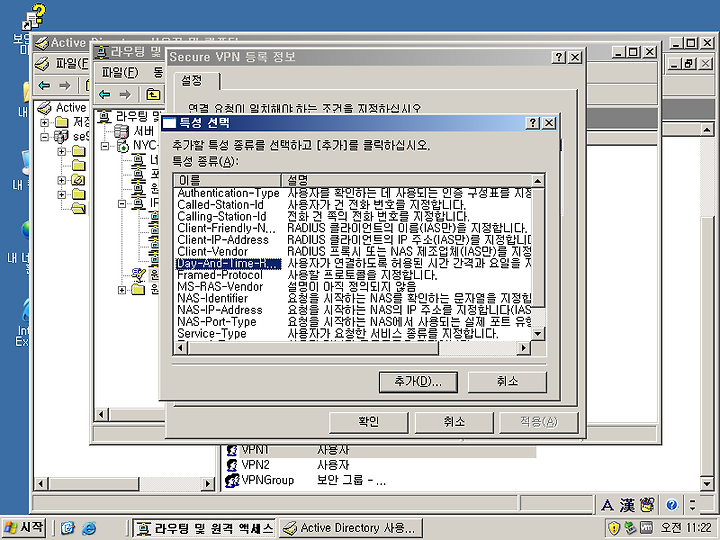This screenshot has width=720, height=540.
Task: Click forward arrow in Routing window toolbar
Action: tap(125, 95)
